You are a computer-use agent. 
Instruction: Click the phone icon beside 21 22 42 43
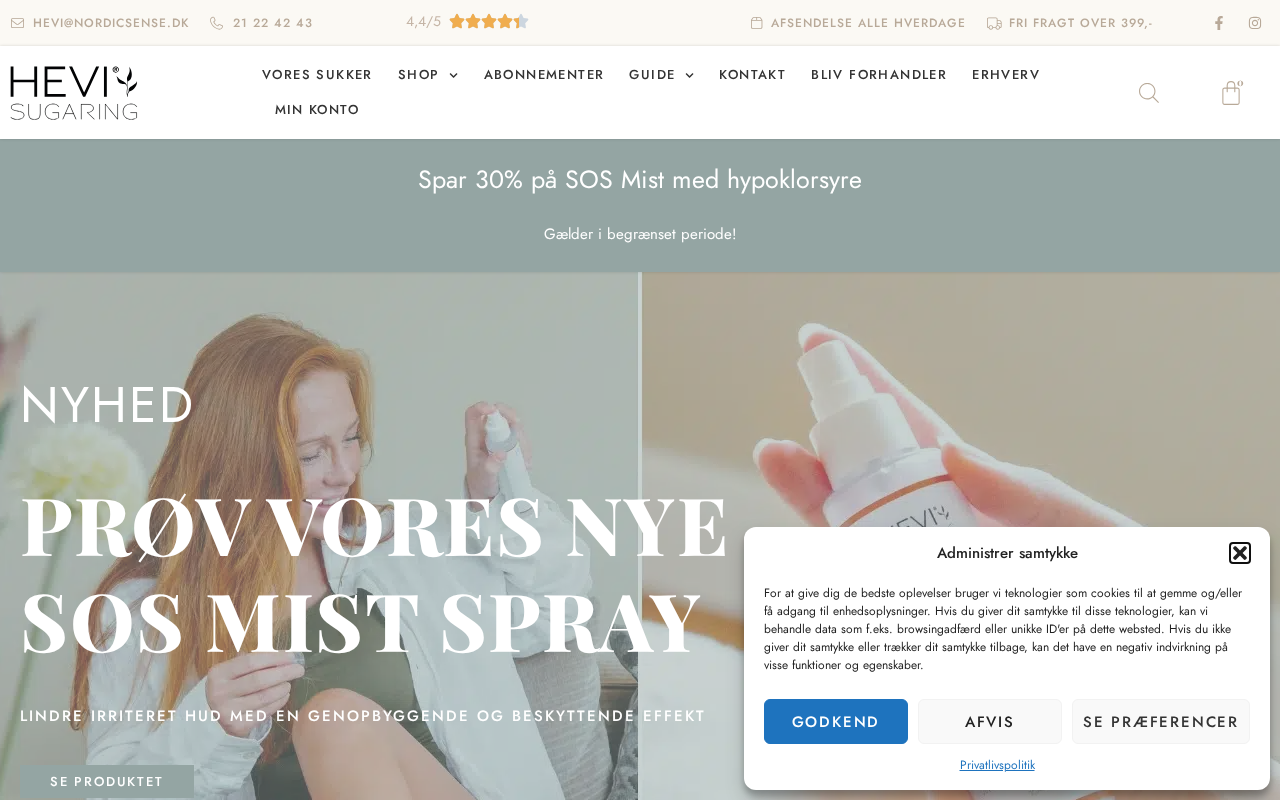click(216, 23)
